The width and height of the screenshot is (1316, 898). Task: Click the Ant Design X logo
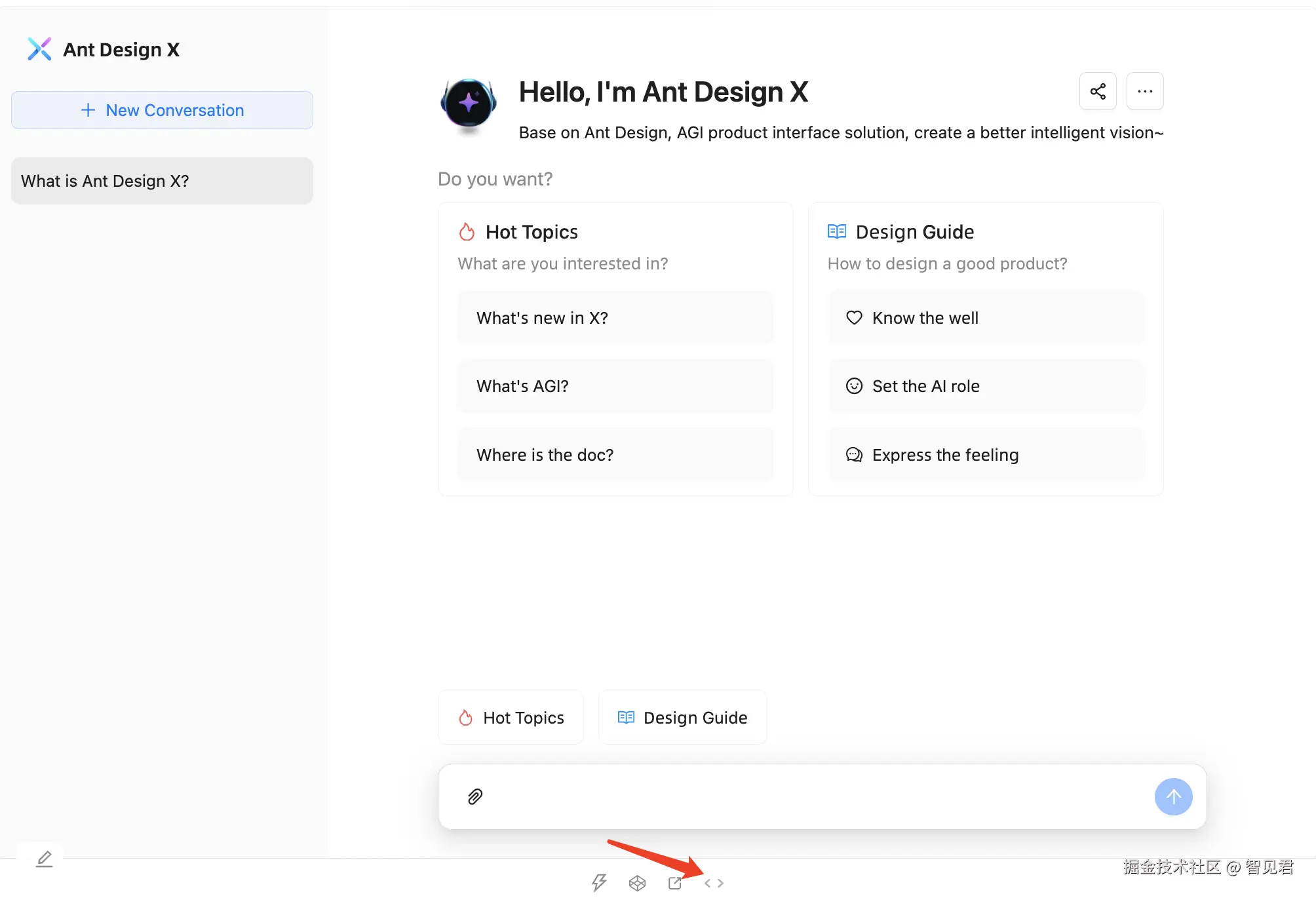click(x=39, y=49)
